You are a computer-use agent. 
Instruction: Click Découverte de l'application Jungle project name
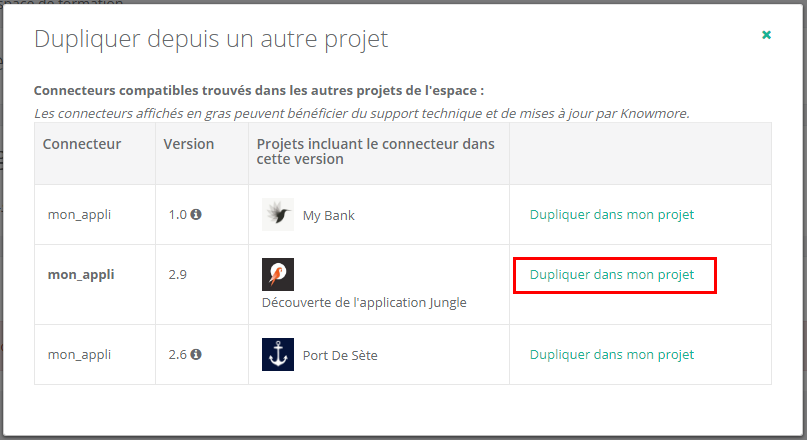tap(364, 302)
